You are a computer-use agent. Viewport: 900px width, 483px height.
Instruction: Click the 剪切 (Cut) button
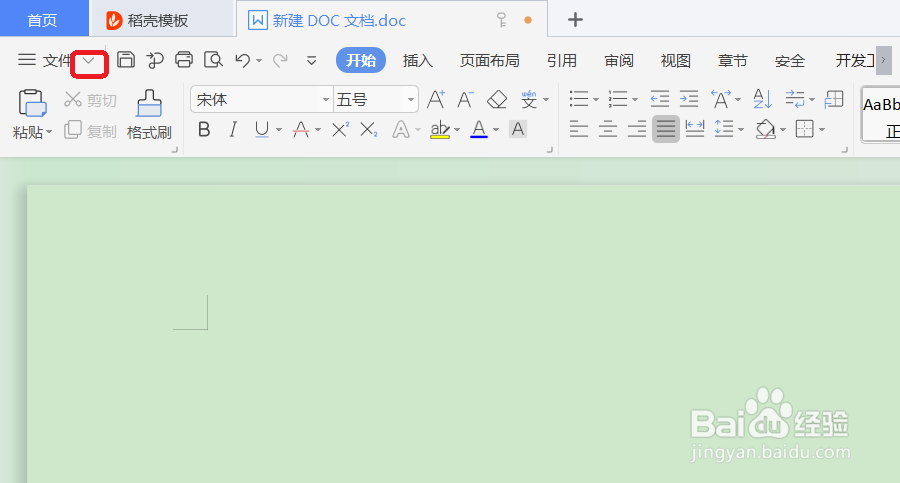[x=90, y=100]
